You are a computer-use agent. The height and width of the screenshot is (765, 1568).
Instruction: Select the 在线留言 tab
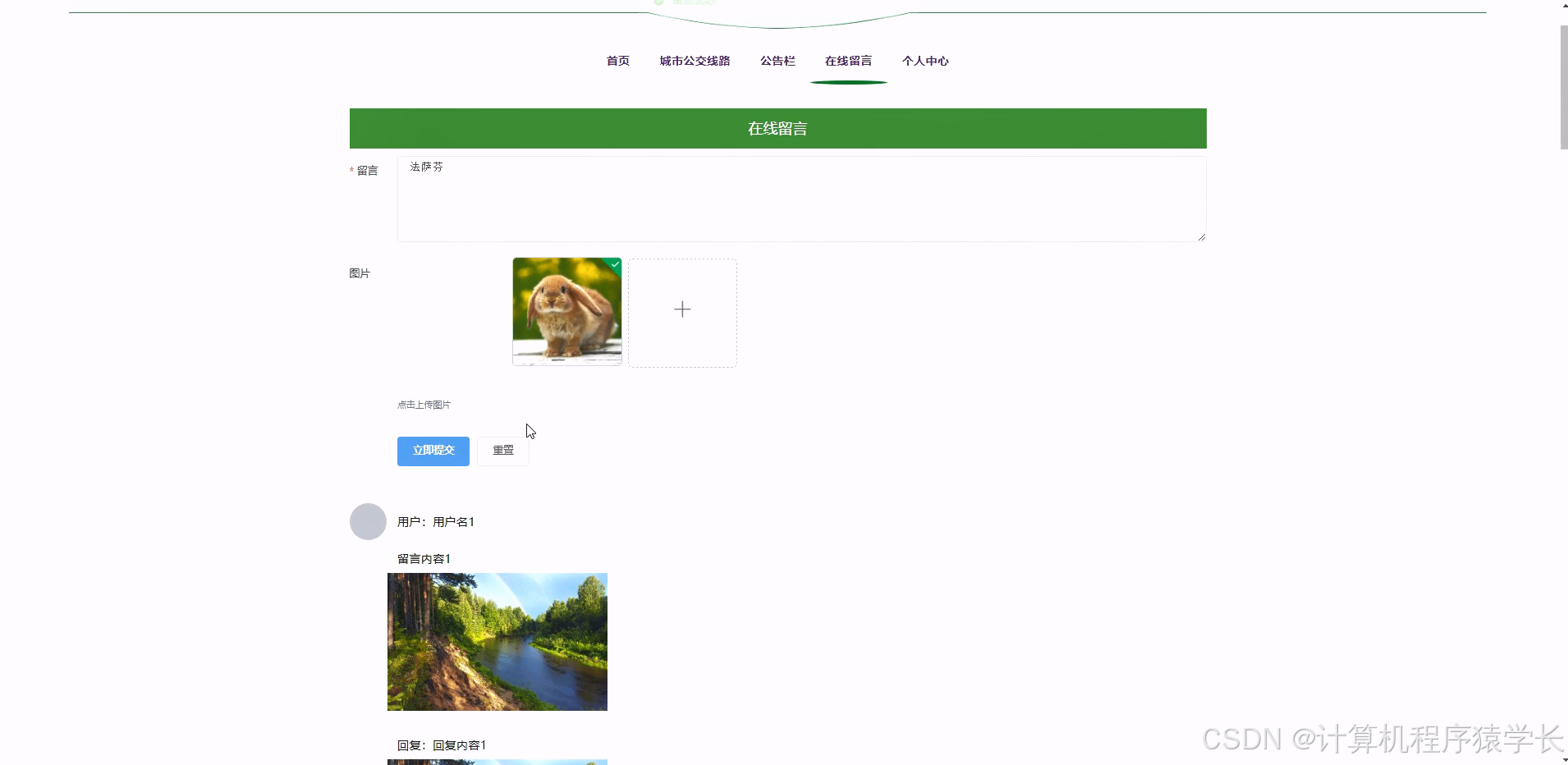[848, 61]
